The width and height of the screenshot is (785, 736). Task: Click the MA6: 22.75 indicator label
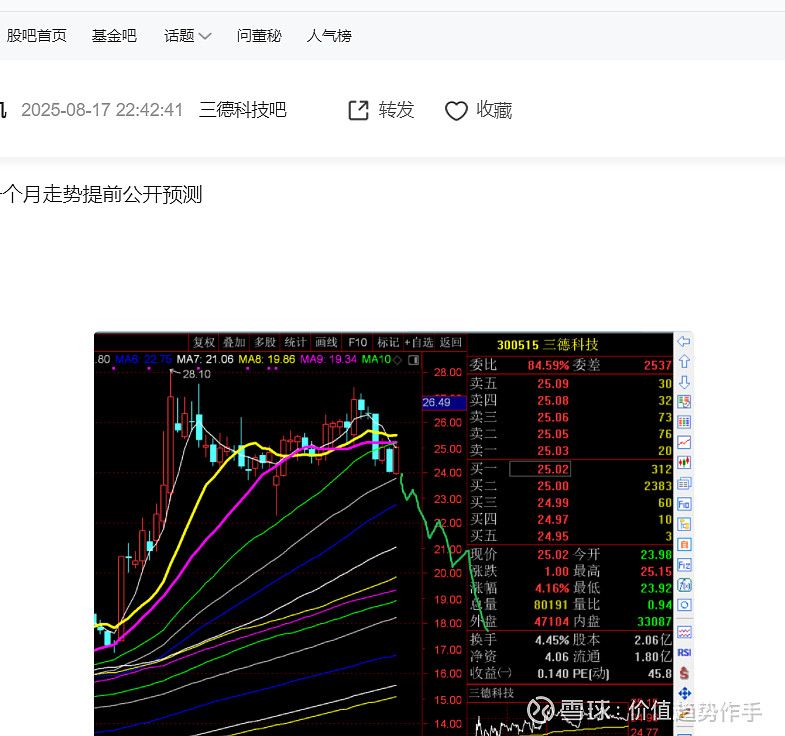(144, 359)
